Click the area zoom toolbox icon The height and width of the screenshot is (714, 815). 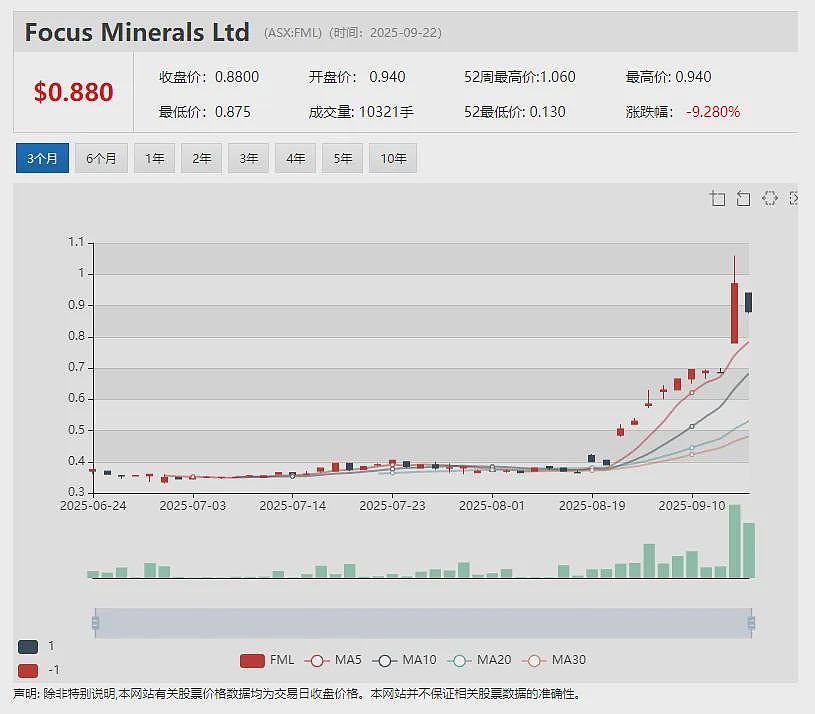(718, 199)
